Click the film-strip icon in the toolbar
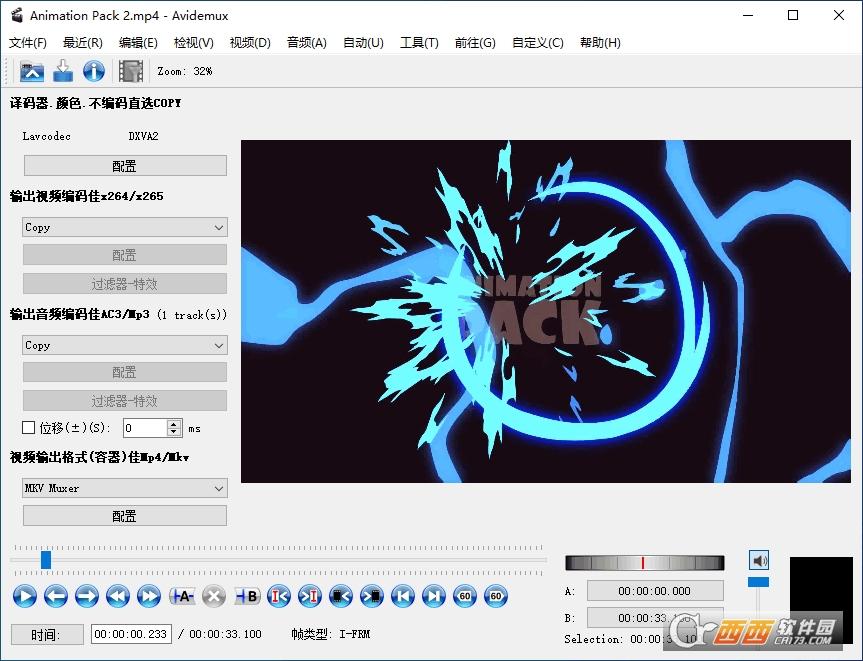The width and height of the screenshot is (863, 661). 130,71
